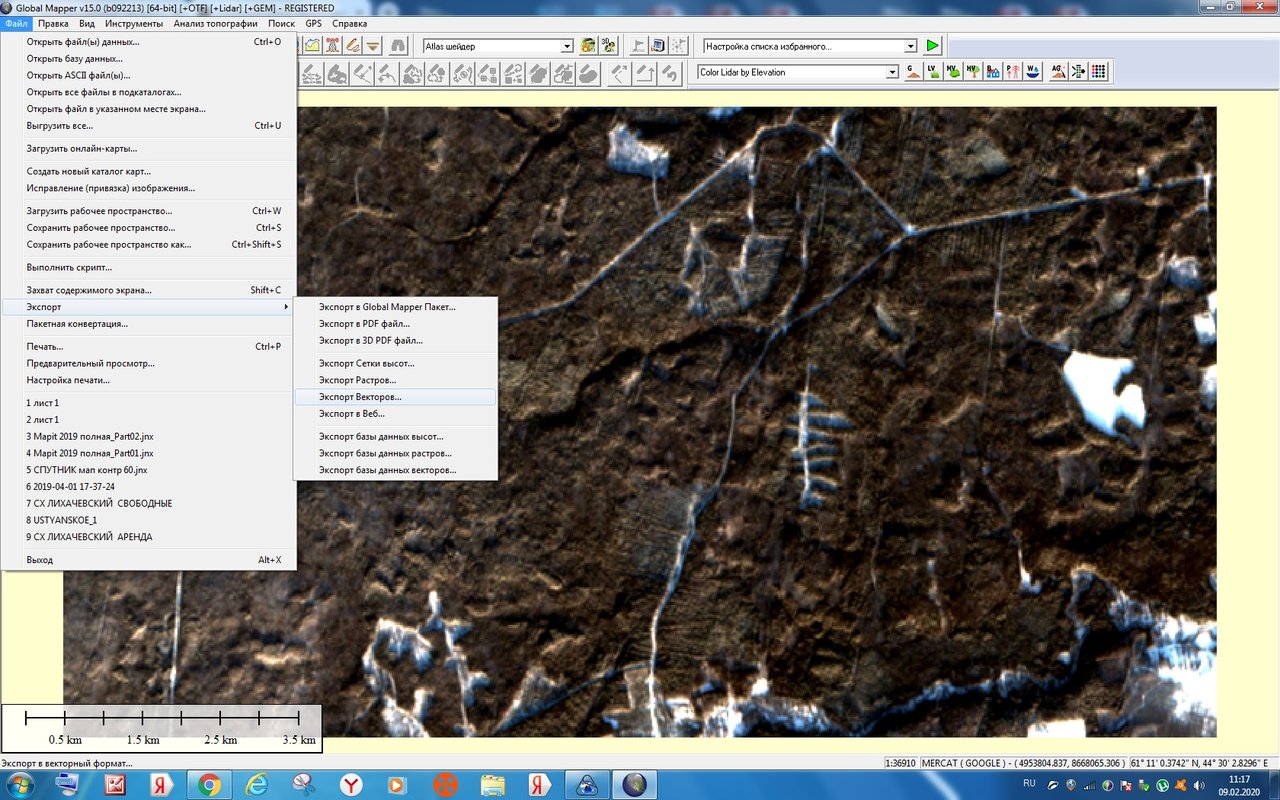Click the High Vegetation (HV) lidar icon
The width and height of the screenshot is (1280, 800).
(x=973, y=72)
